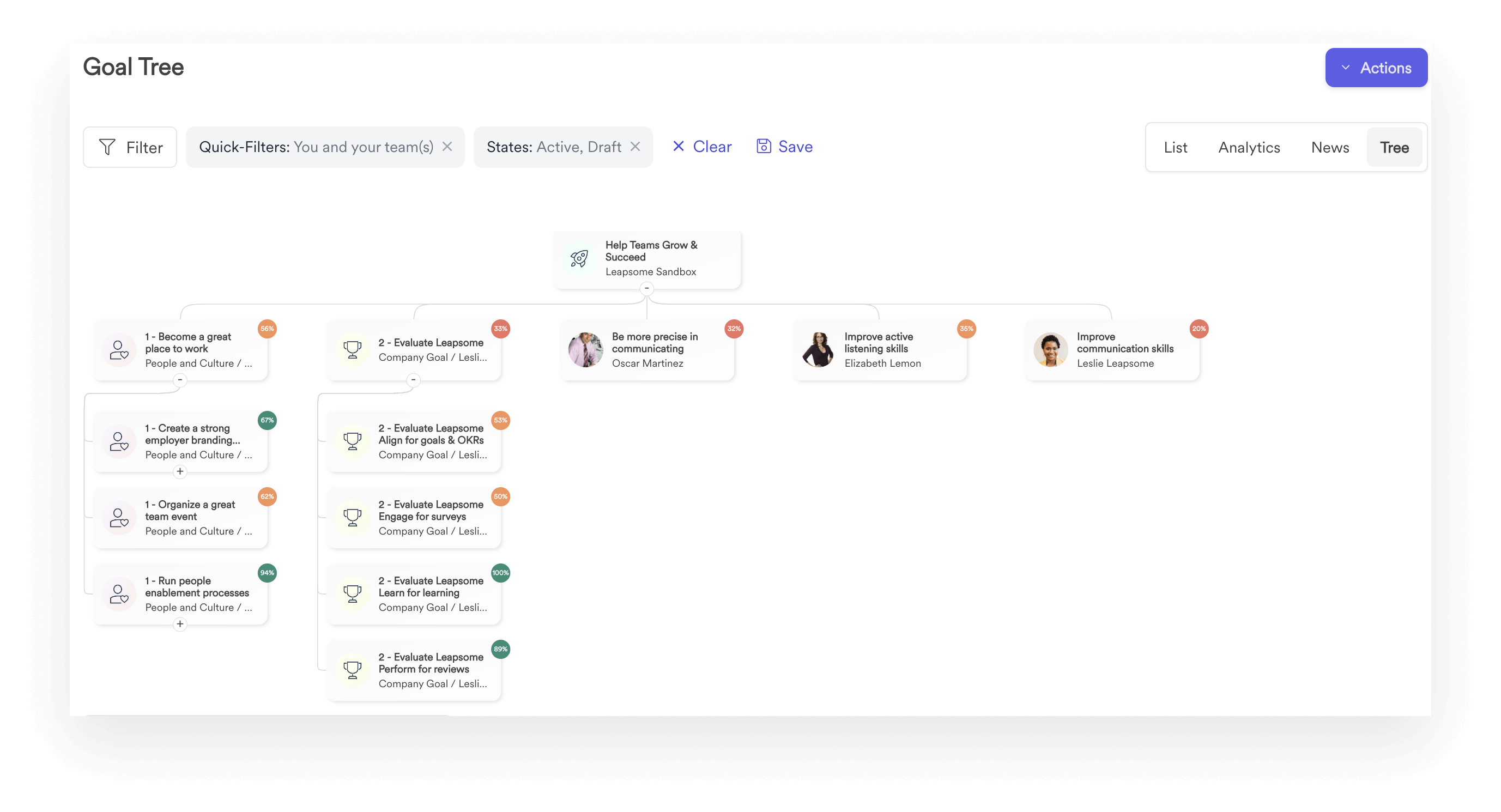Image resolution: width=1501 pixels, height=812 pixels.
Task: Save the current filter set
Action: pos(784,147)
